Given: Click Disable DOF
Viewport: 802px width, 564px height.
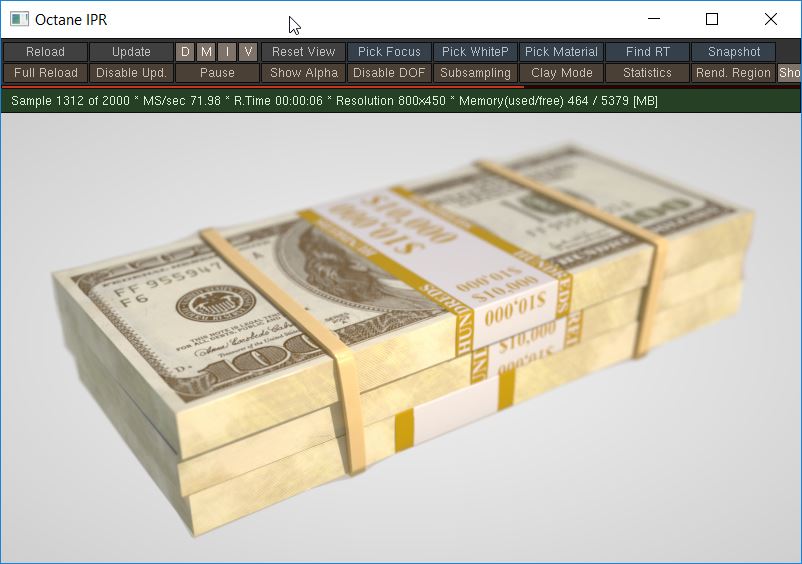Looking at the screenshot, I should point(389,73).
